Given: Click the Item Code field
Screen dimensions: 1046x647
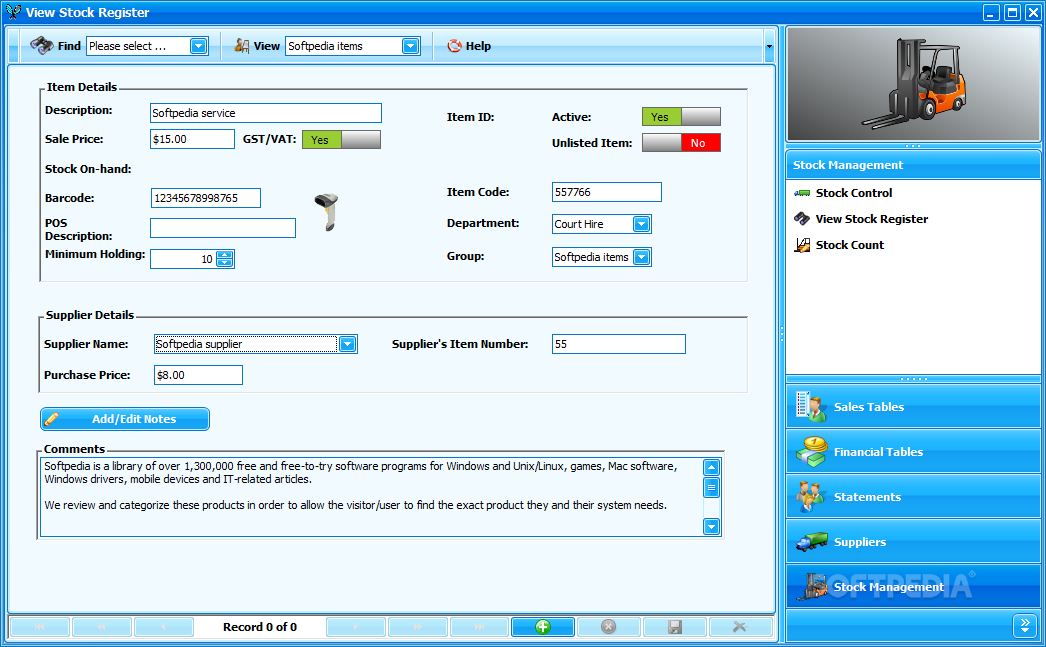Looking at the screenshot, I should pyautogui.click(x=606, y=192).
